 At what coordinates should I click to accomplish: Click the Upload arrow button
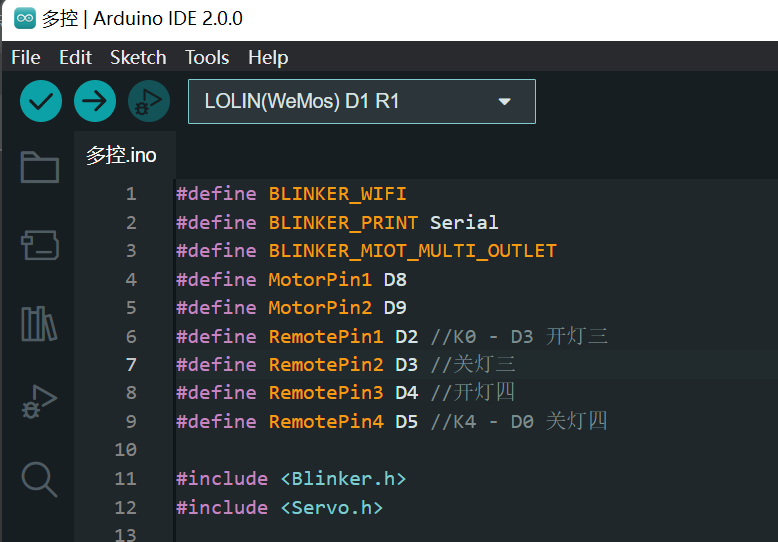pos(95,101)
